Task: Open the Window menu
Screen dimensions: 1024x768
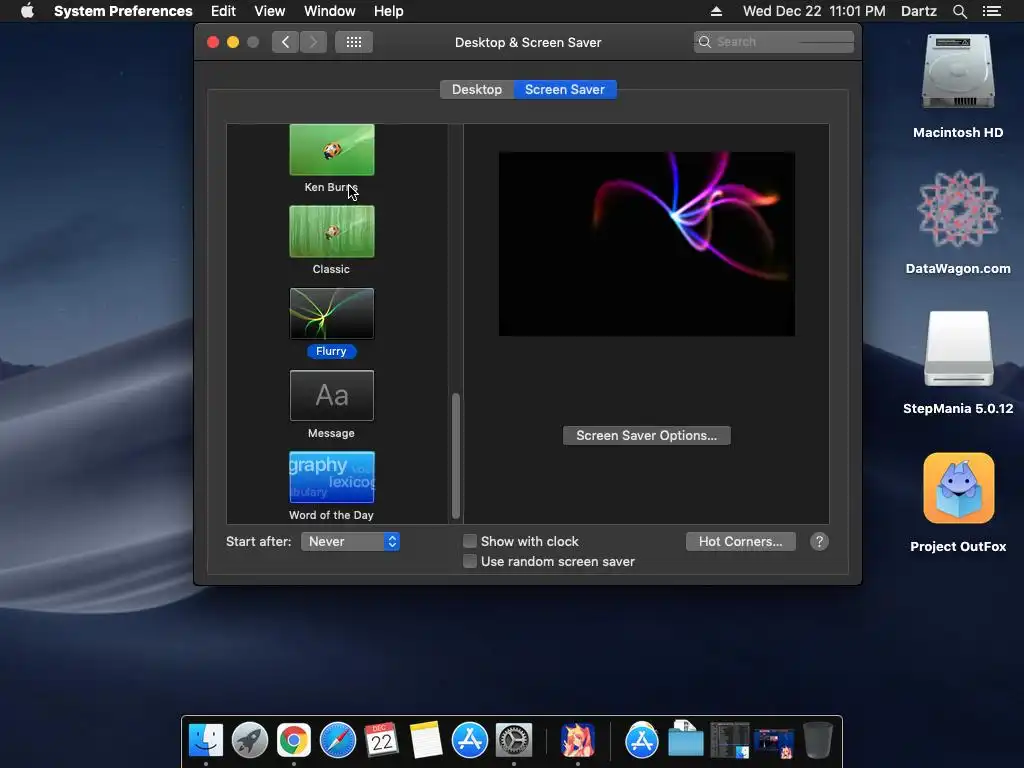Action: point(329,11)
